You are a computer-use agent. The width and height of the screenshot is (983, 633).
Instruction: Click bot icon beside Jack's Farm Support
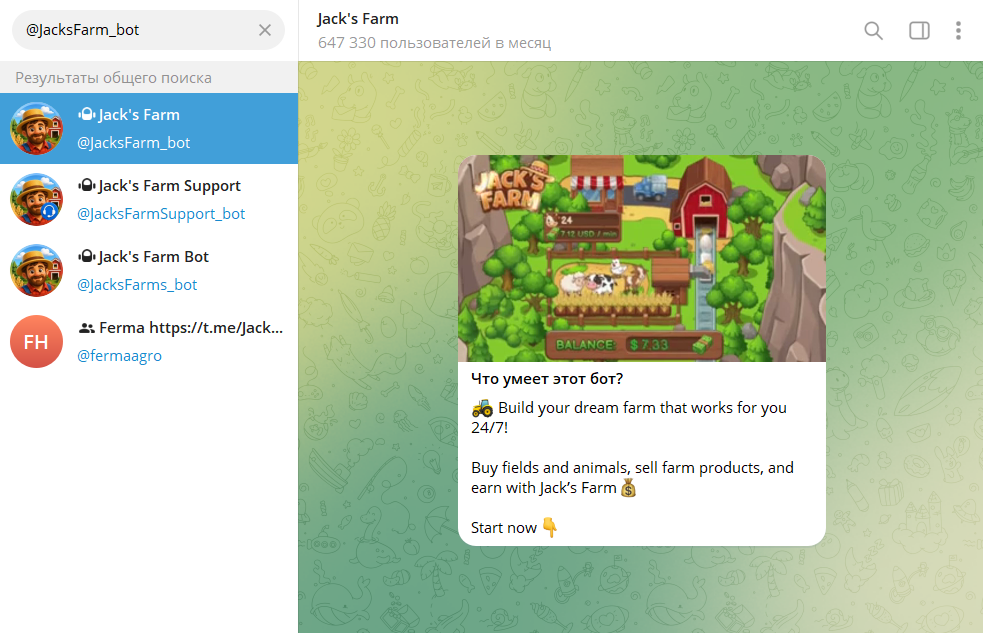[87, 186]
